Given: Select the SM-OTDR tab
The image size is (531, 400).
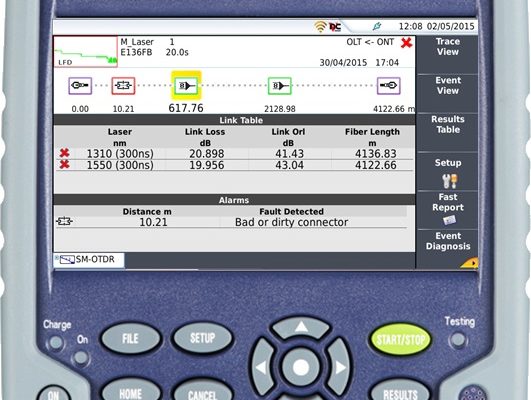Looking at the screenshot, I should [x=89, y=260].
